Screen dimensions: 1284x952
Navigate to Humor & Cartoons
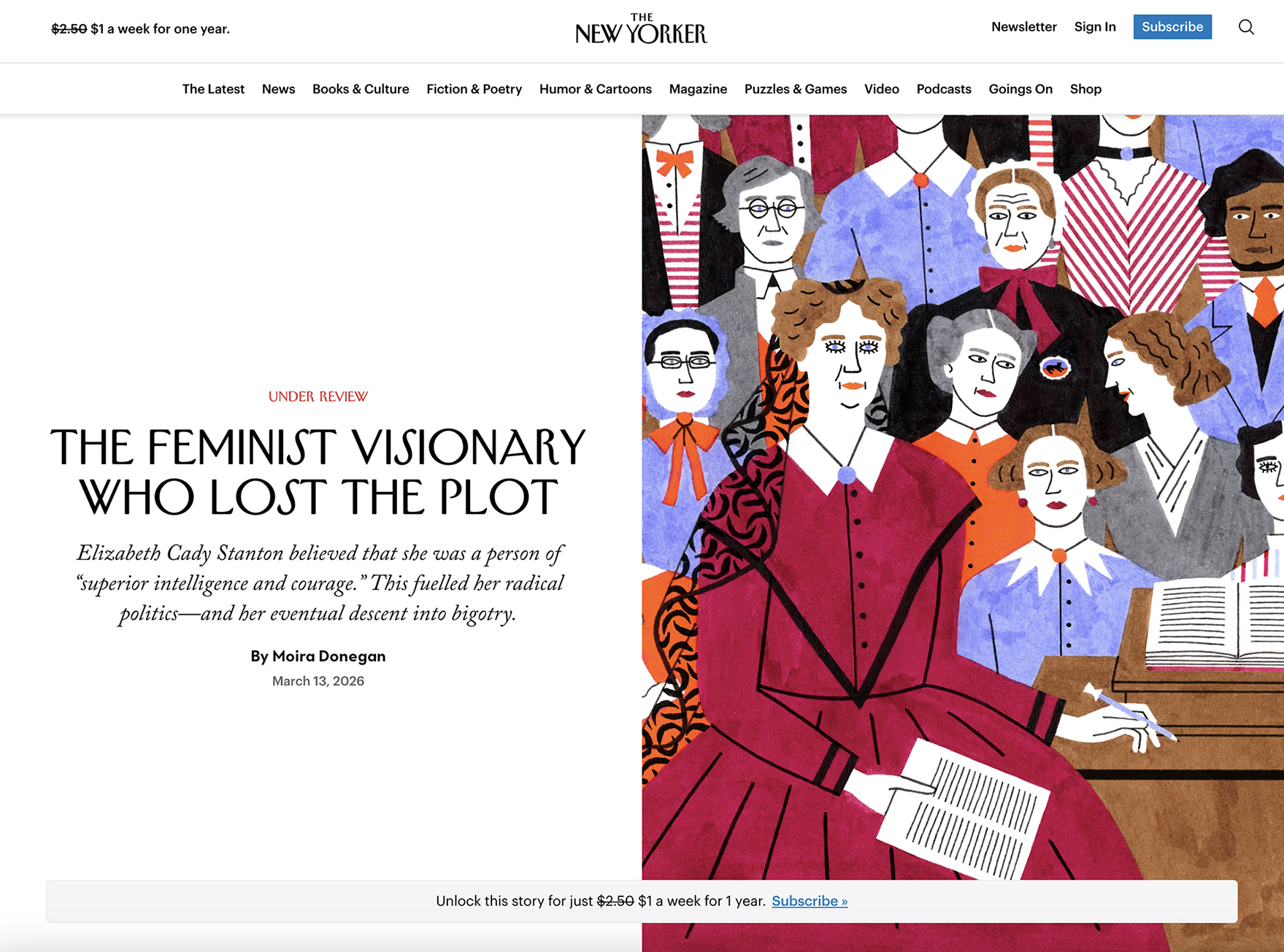pyautogui.click(x=596, y=89)
